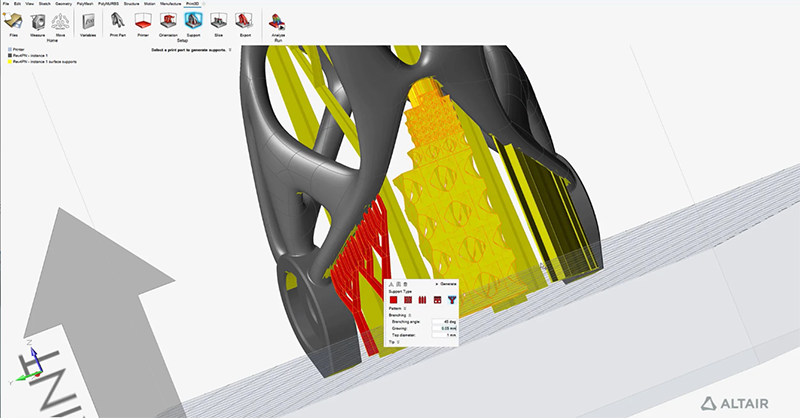Switch to the Manufacture ribbon tab
This screenshot has width=800, height=418.
tap(170, 4)
